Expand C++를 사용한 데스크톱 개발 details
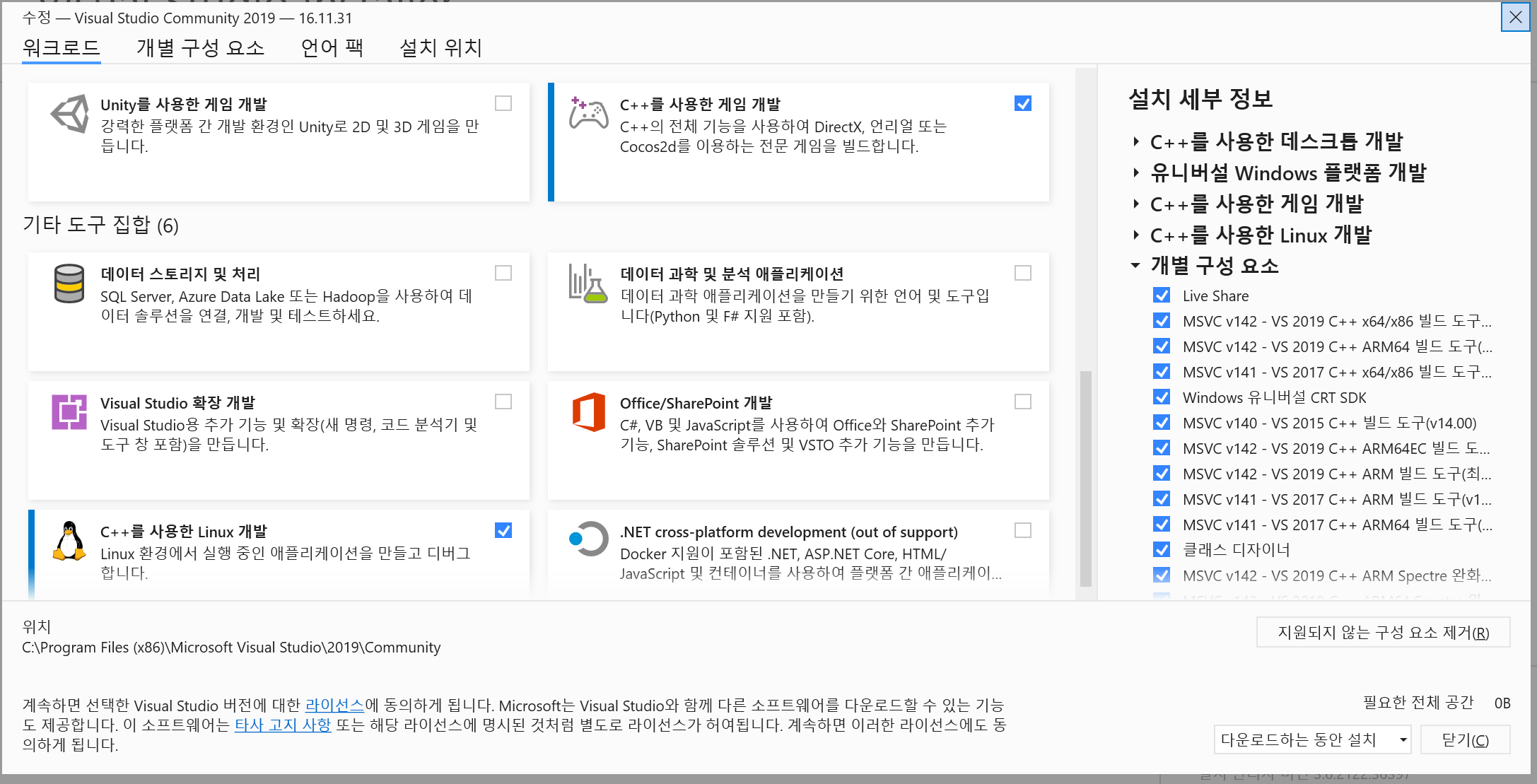The image size is (1537, 784). point(1135,141)
